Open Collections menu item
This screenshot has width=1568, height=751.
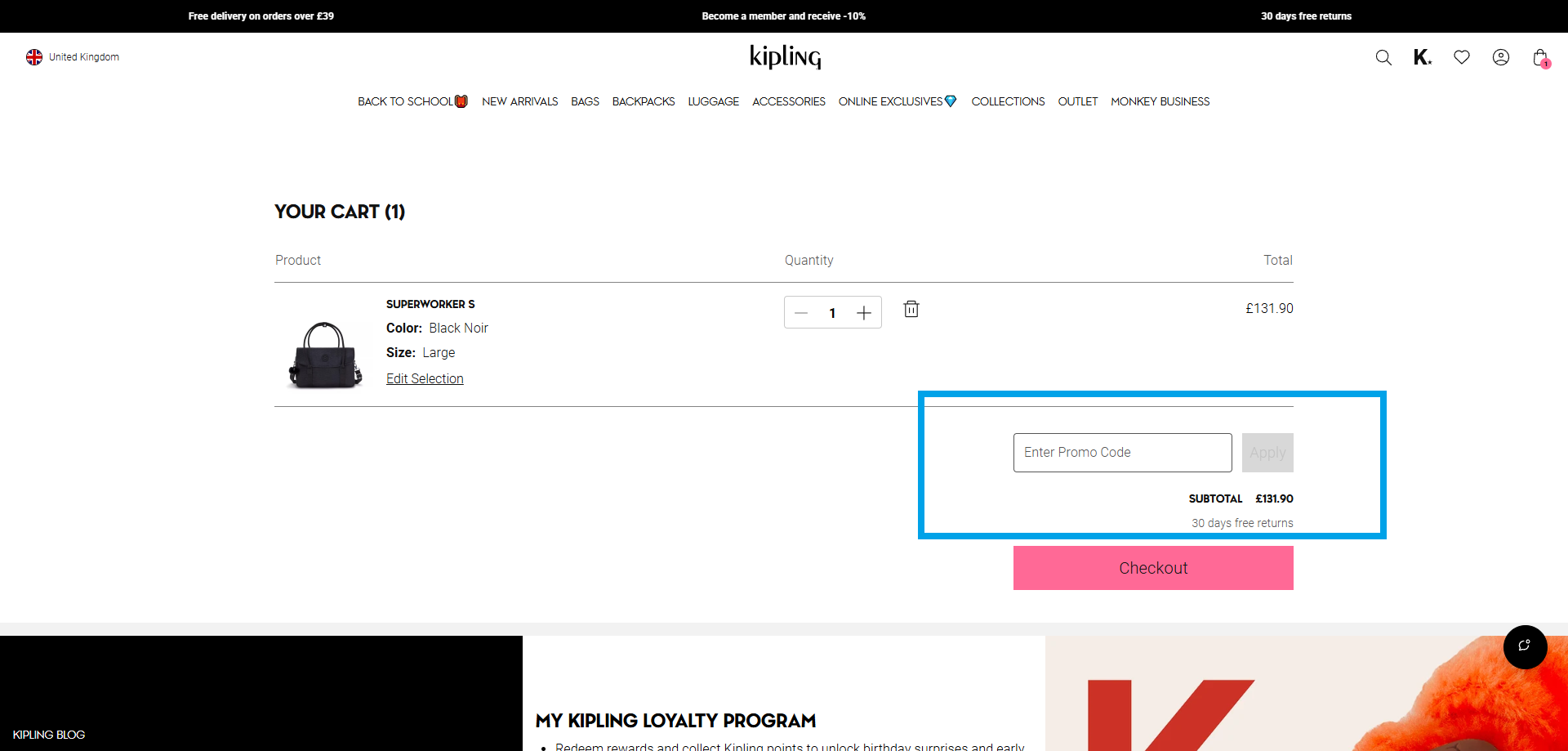pos(1008,101)
